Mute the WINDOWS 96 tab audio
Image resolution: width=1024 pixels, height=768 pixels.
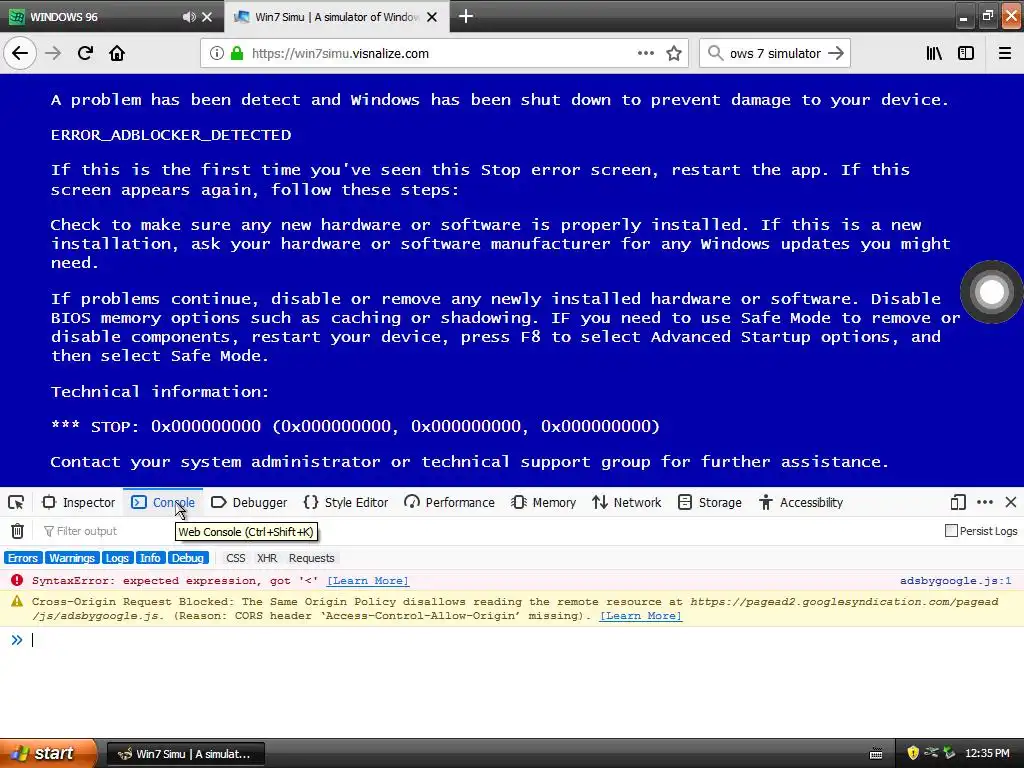[x=189, y=17]
